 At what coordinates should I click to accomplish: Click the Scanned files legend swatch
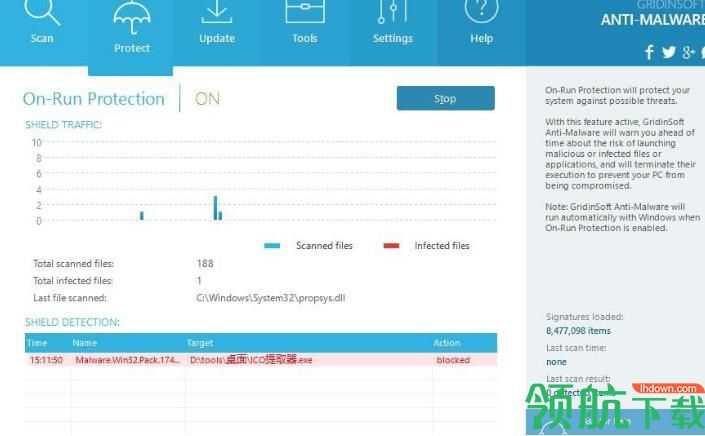point(272,245)
